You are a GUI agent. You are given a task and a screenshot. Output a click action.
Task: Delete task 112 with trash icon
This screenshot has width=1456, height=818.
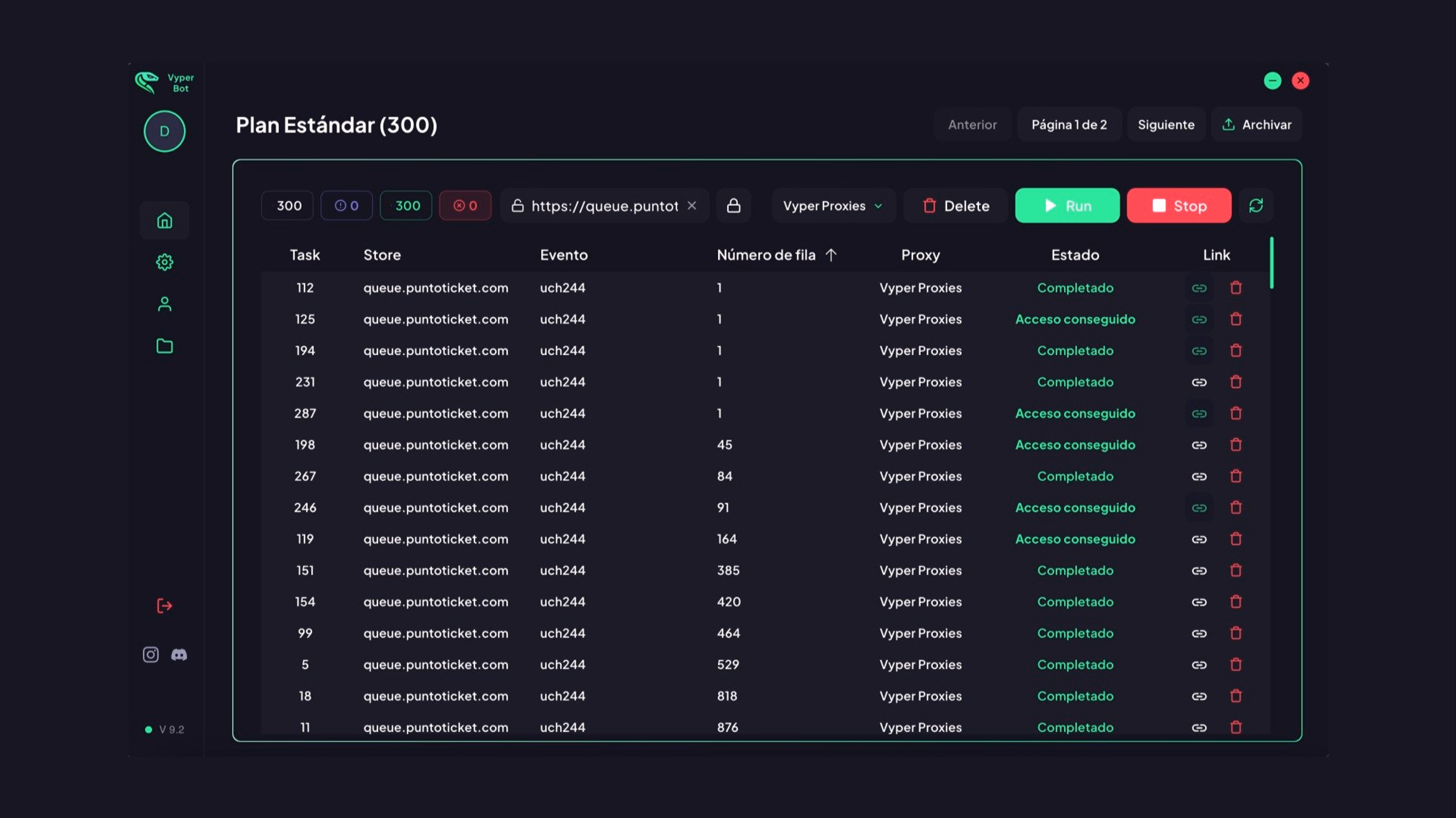[x=1236, y=288]
